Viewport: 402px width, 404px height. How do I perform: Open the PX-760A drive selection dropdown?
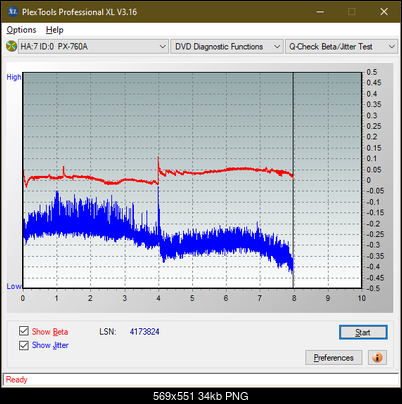[x=93, y=47]
